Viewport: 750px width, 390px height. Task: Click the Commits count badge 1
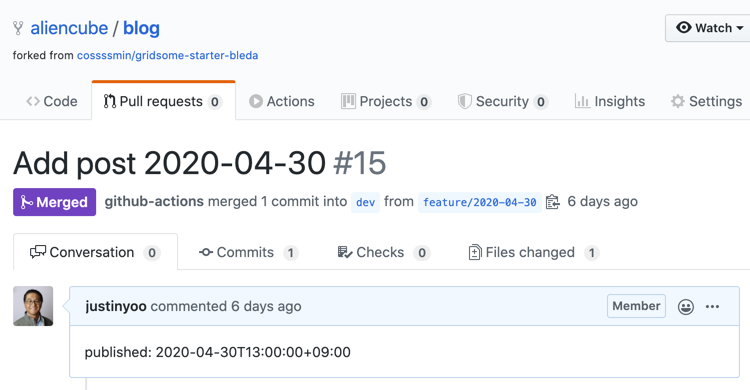(291, 253)
